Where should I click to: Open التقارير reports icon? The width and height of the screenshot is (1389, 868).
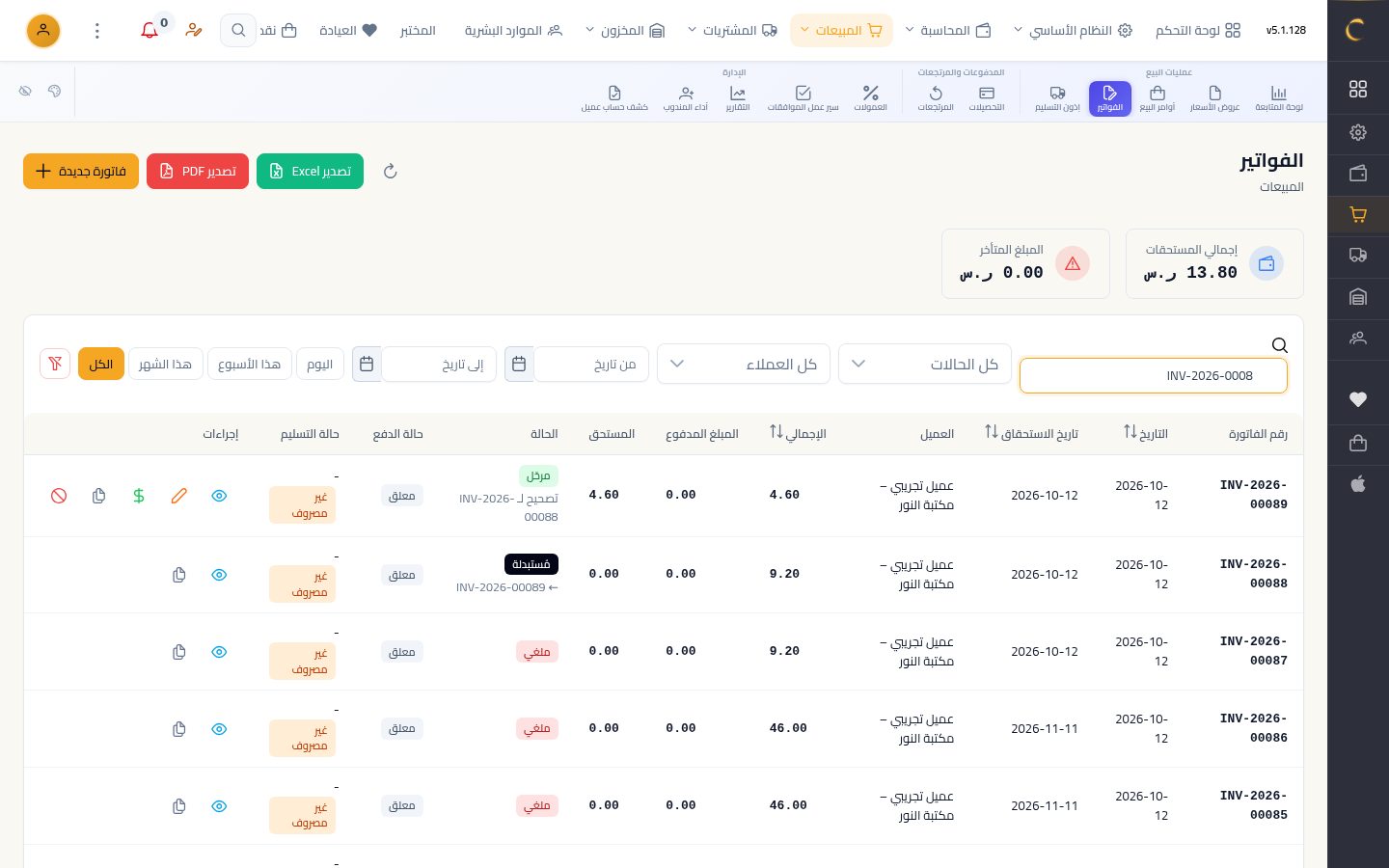point(738,97)
